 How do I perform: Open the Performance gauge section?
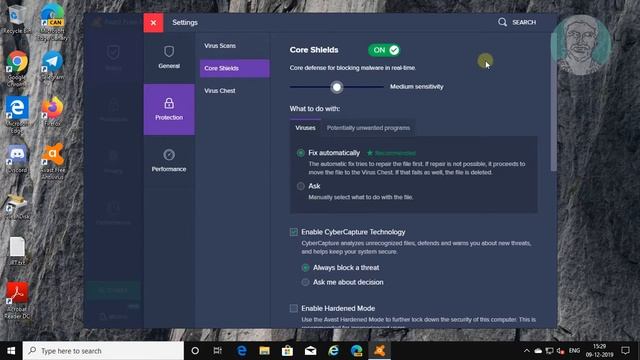point(169,160)
